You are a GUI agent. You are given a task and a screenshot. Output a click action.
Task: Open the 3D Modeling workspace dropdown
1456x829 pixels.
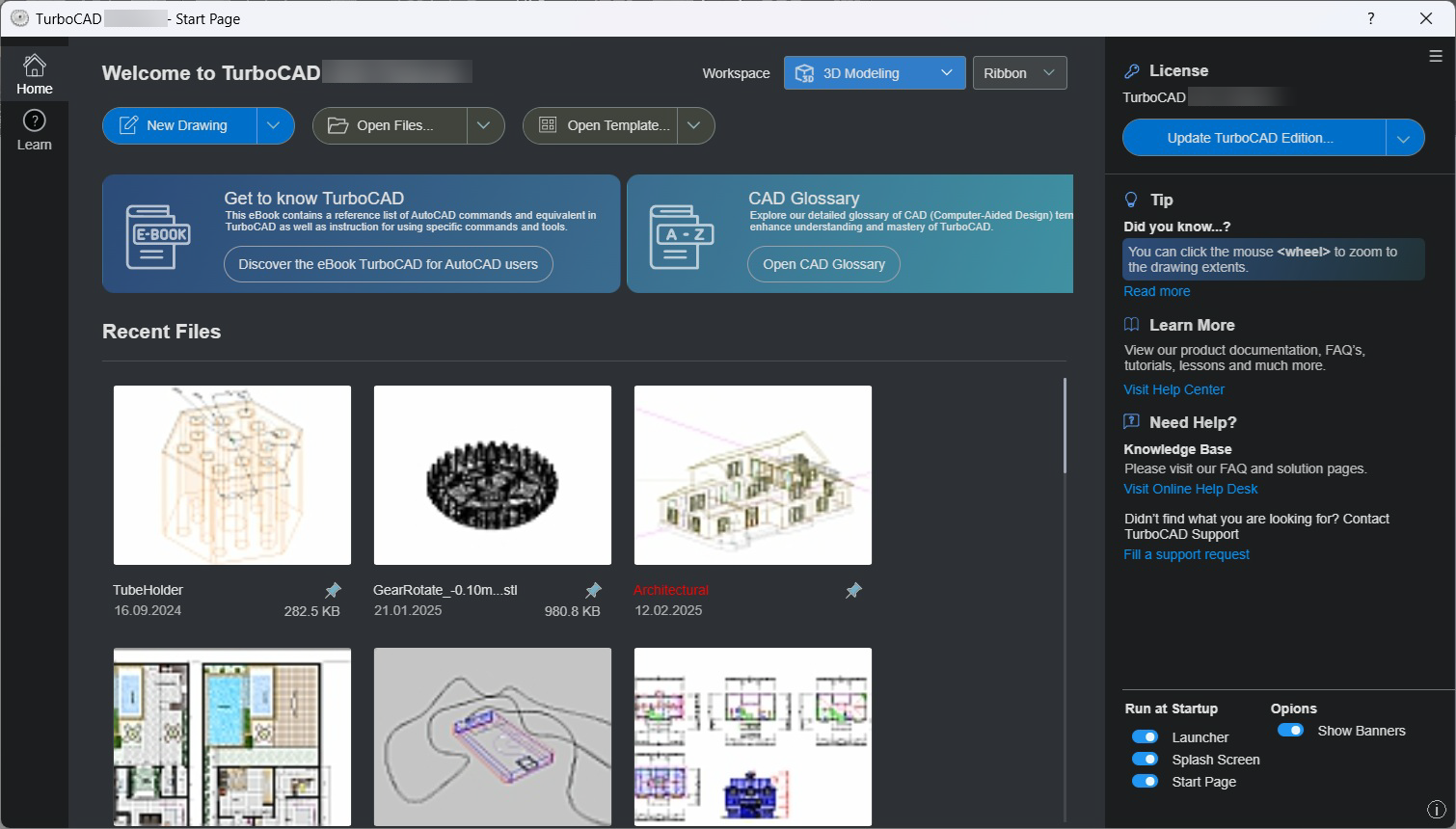pos(875,73)
